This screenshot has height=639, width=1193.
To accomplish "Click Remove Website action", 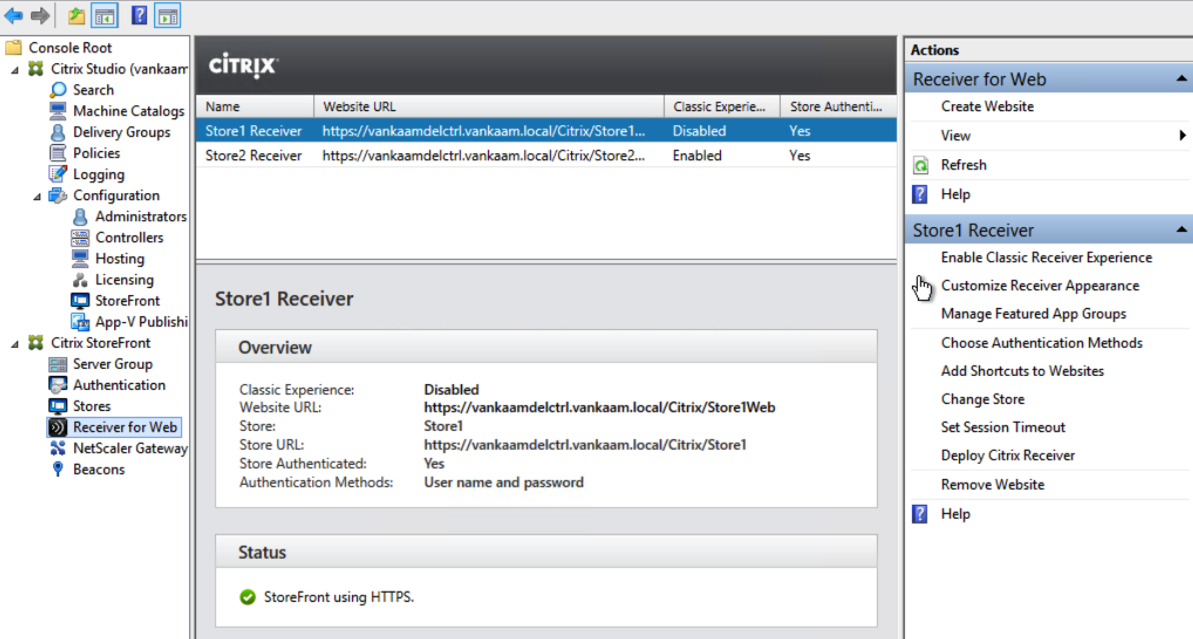I will pos(992,485).
